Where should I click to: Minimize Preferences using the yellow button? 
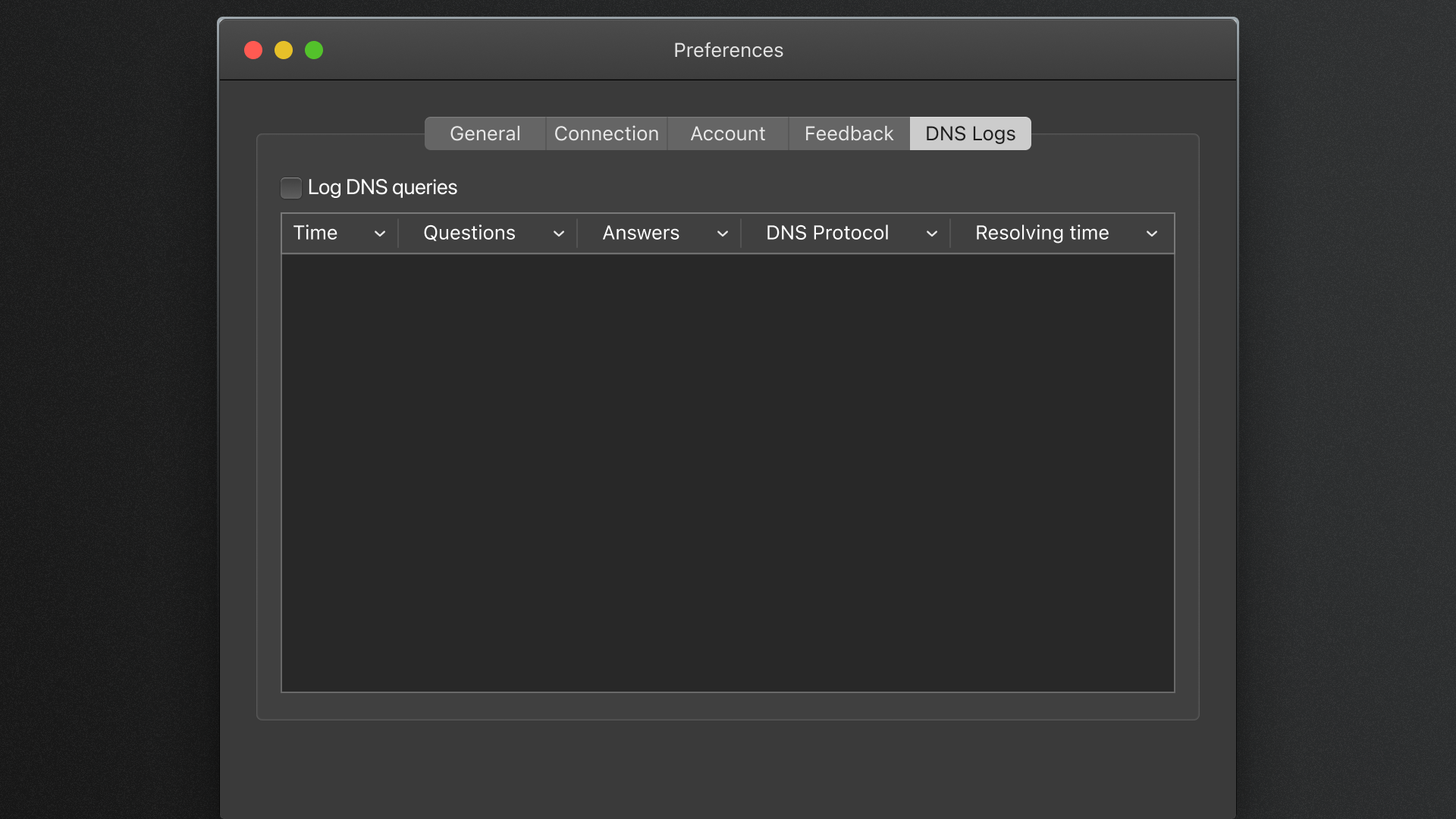(284, 50)
